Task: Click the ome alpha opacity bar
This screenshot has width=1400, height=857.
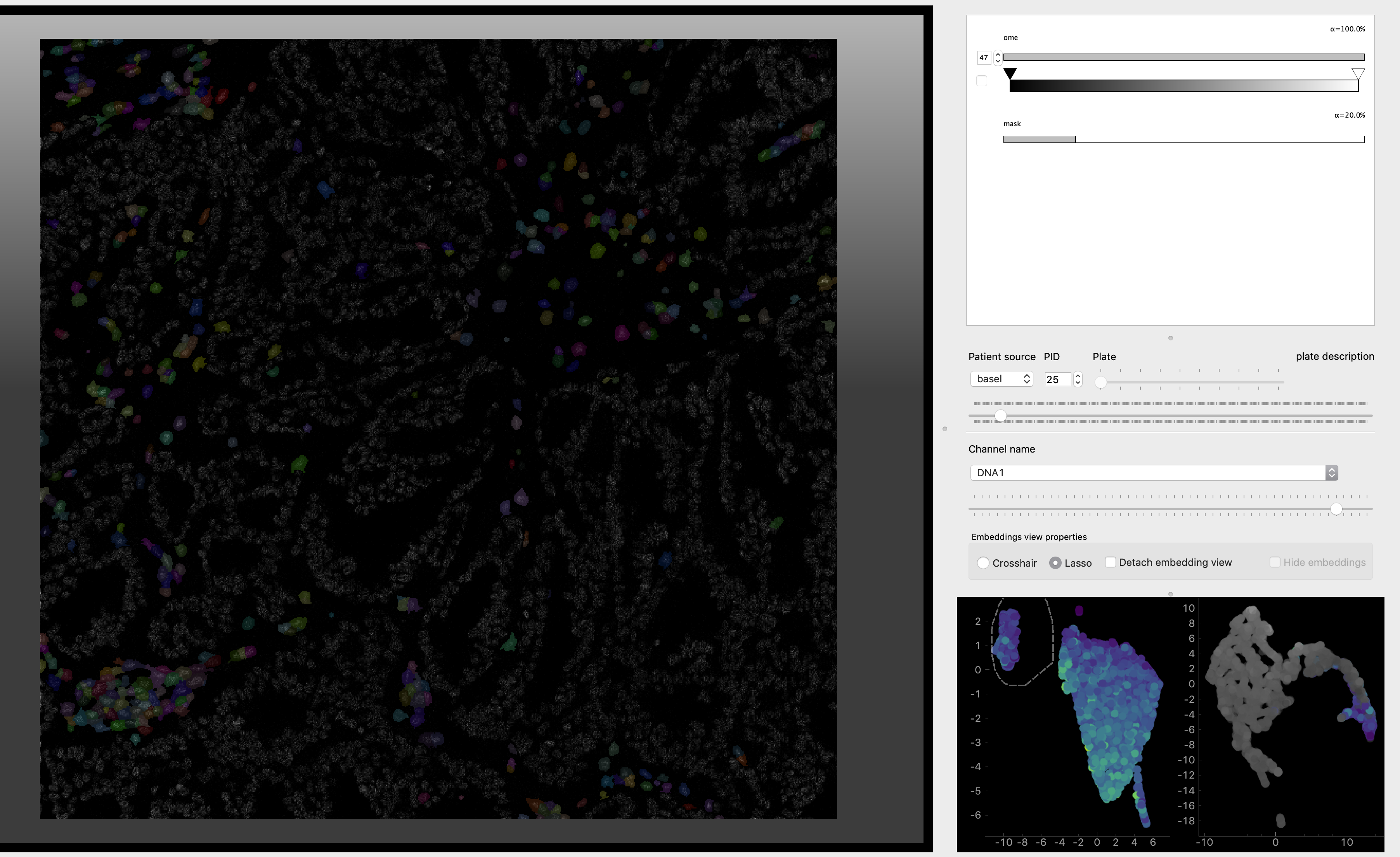Action: tap(1183, 57)
